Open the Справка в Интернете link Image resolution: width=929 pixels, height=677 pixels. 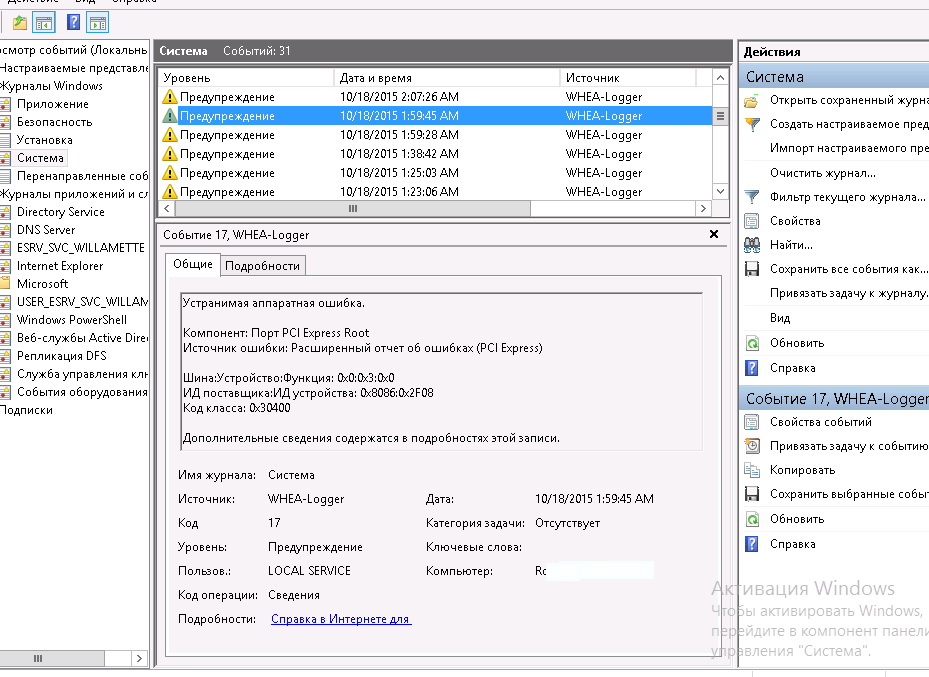[340, 619]
